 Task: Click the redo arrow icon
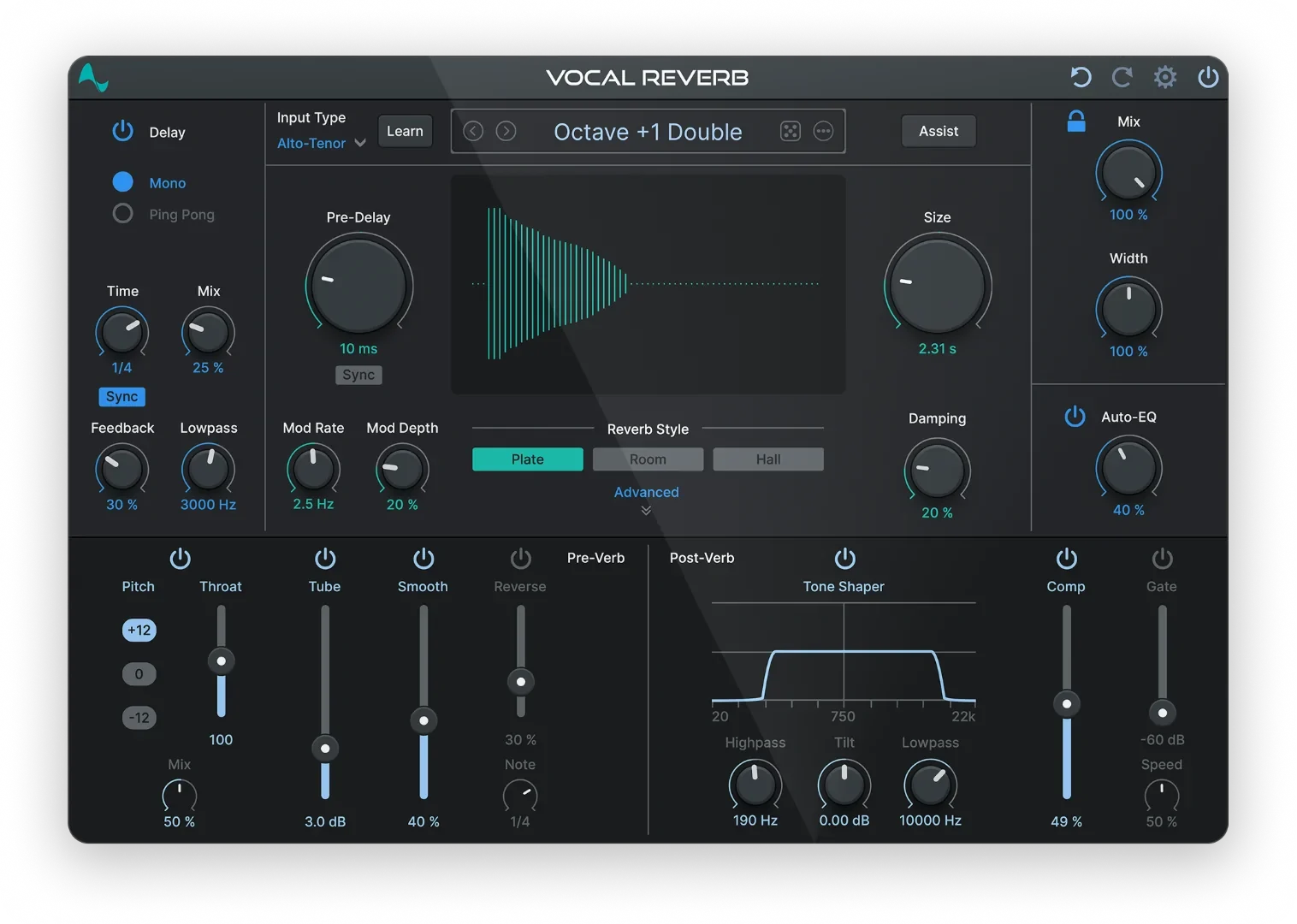[1122, 77]
